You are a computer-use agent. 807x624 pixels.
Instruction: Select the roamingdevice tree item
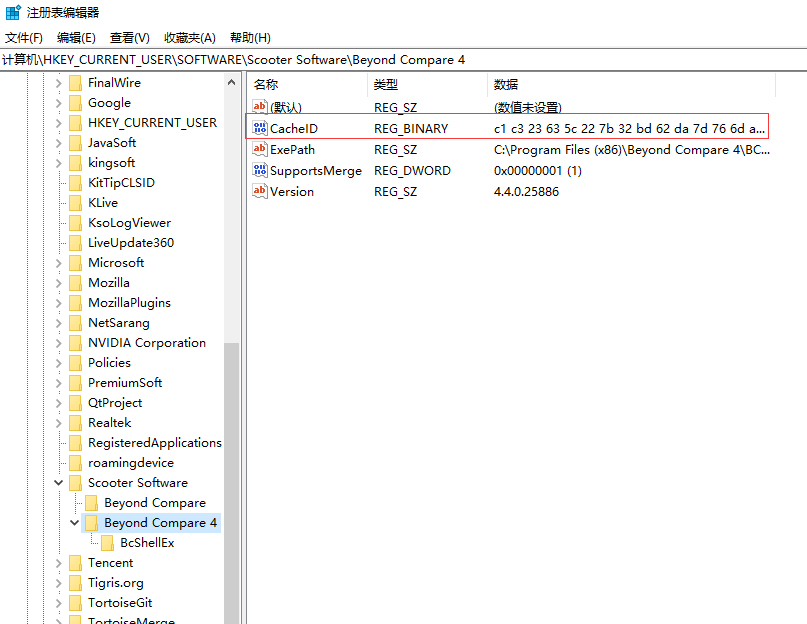click(x=131, y=463)
